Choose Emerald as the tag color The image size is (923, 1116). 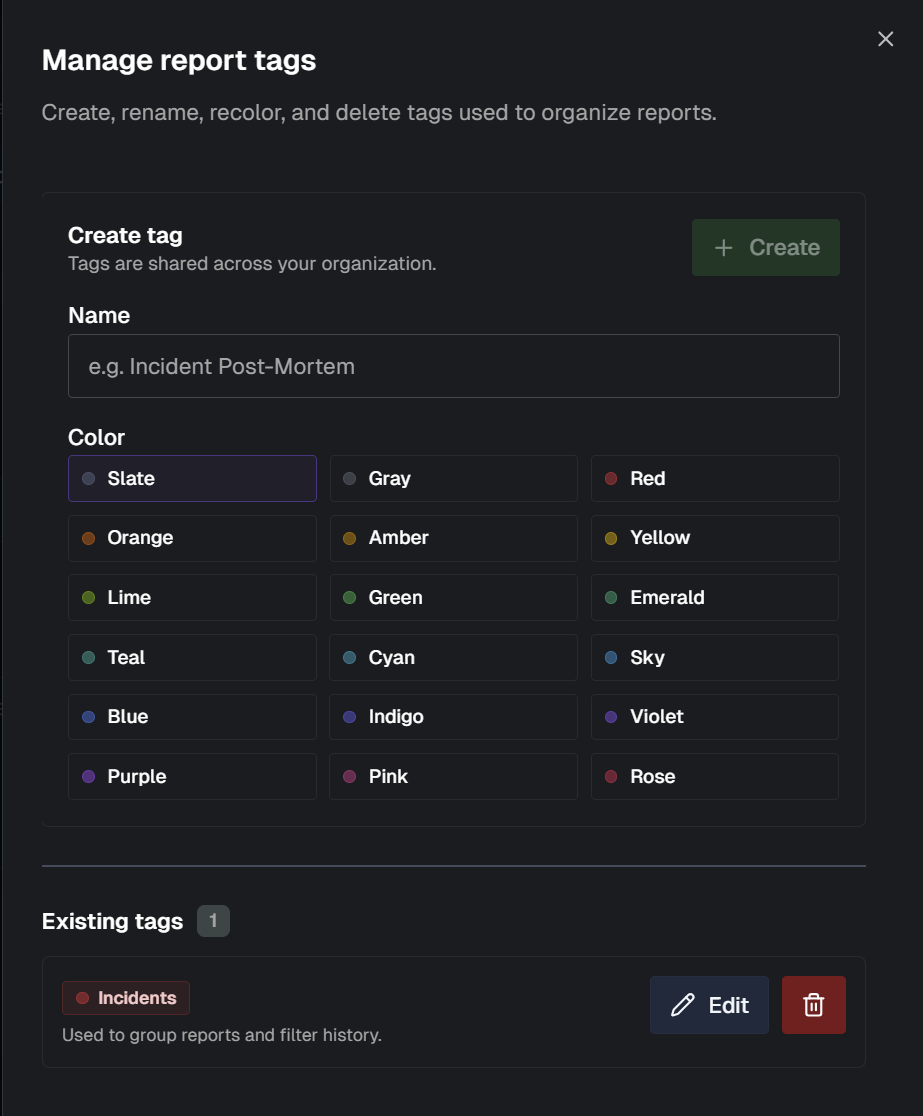tap(714, 597)
